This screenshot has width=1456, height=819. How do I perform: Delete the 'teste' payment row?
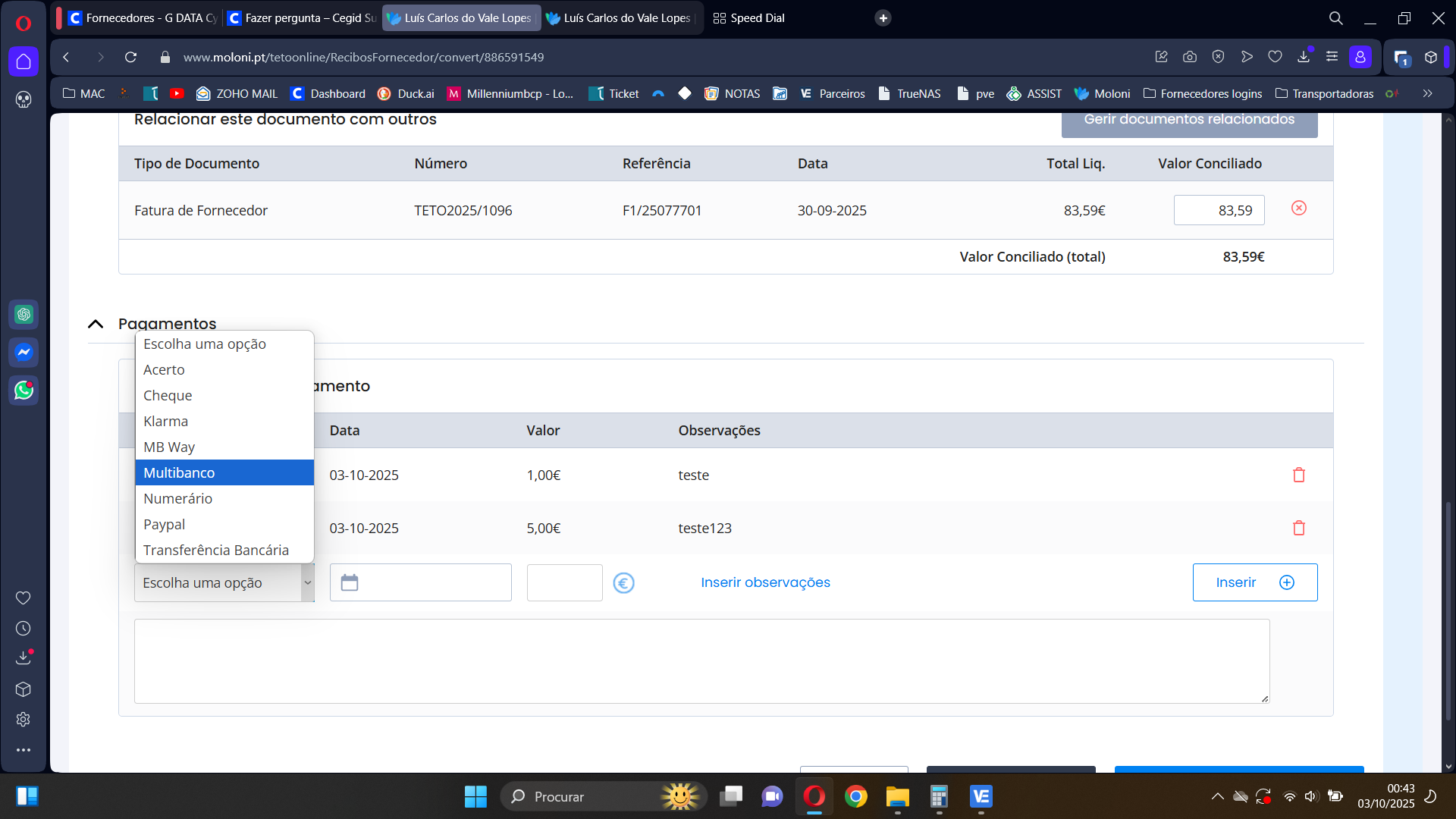(1298, 475)
